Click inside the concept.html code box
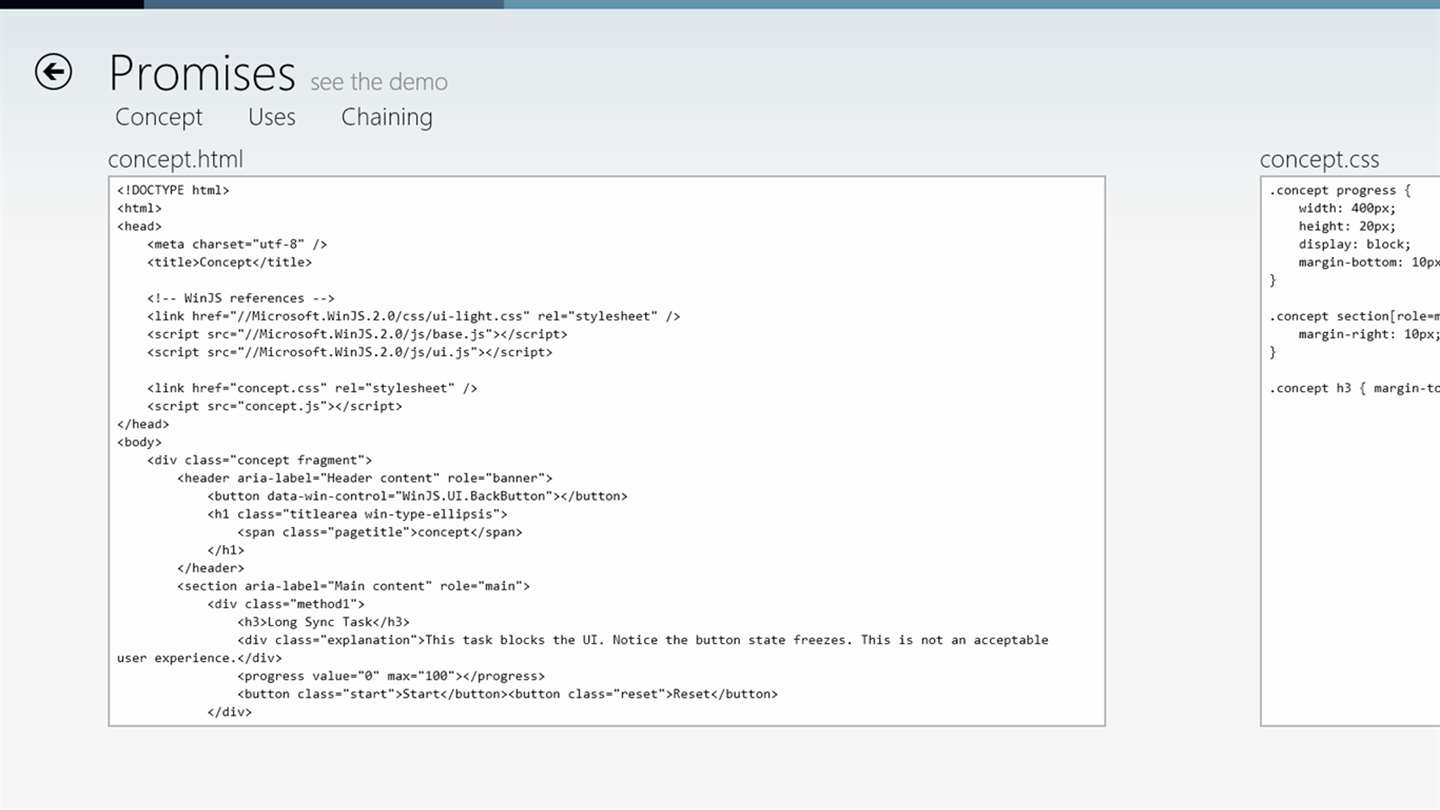This screenshot has height=810, width=1440. (607, 451)
